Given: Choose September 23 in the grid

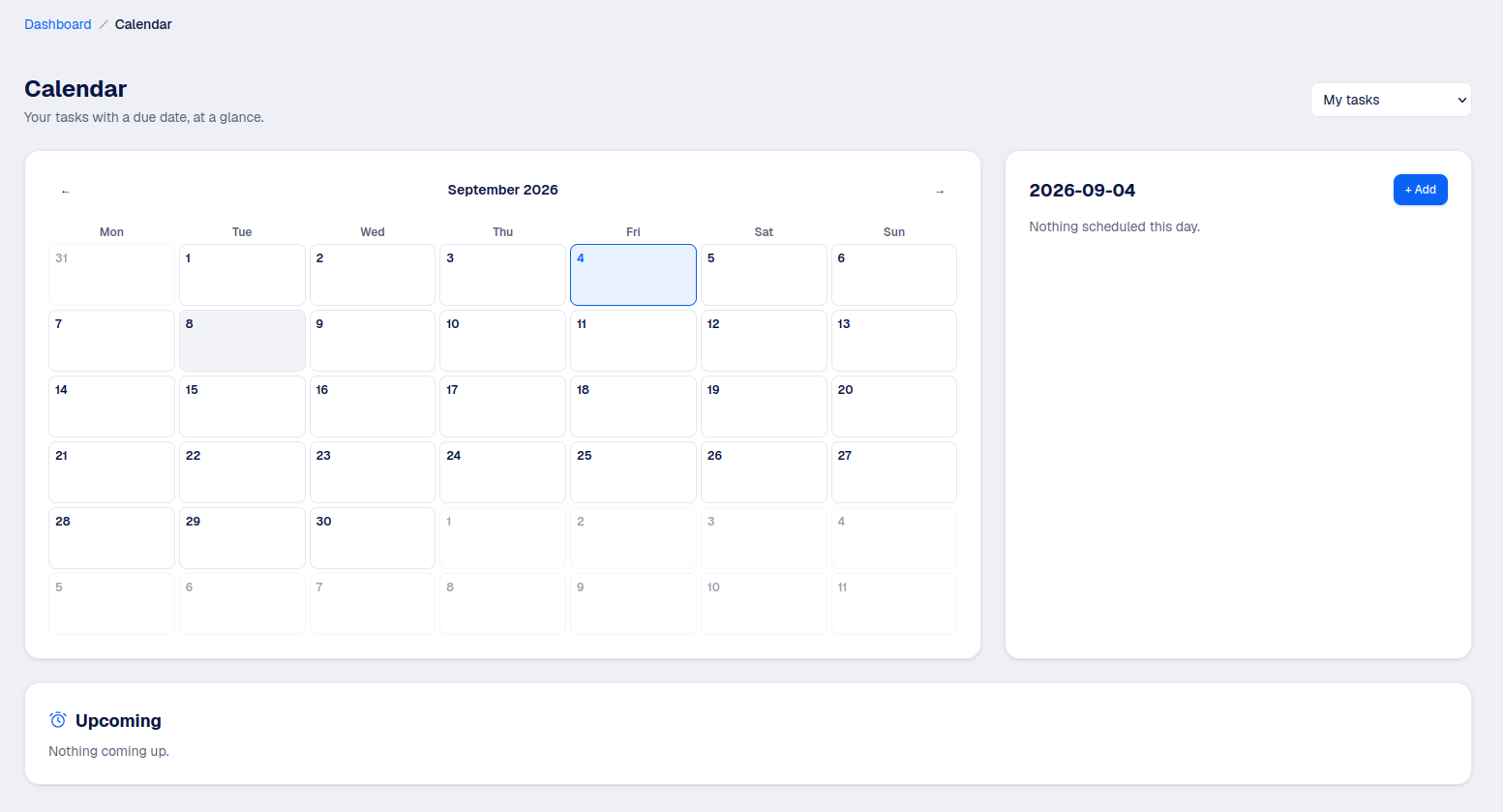Looking at the screenshot, I should click(373, 472).
